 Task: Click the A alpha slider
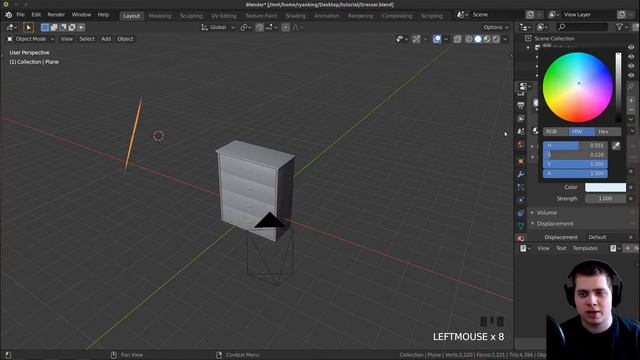tap(575, 173)
